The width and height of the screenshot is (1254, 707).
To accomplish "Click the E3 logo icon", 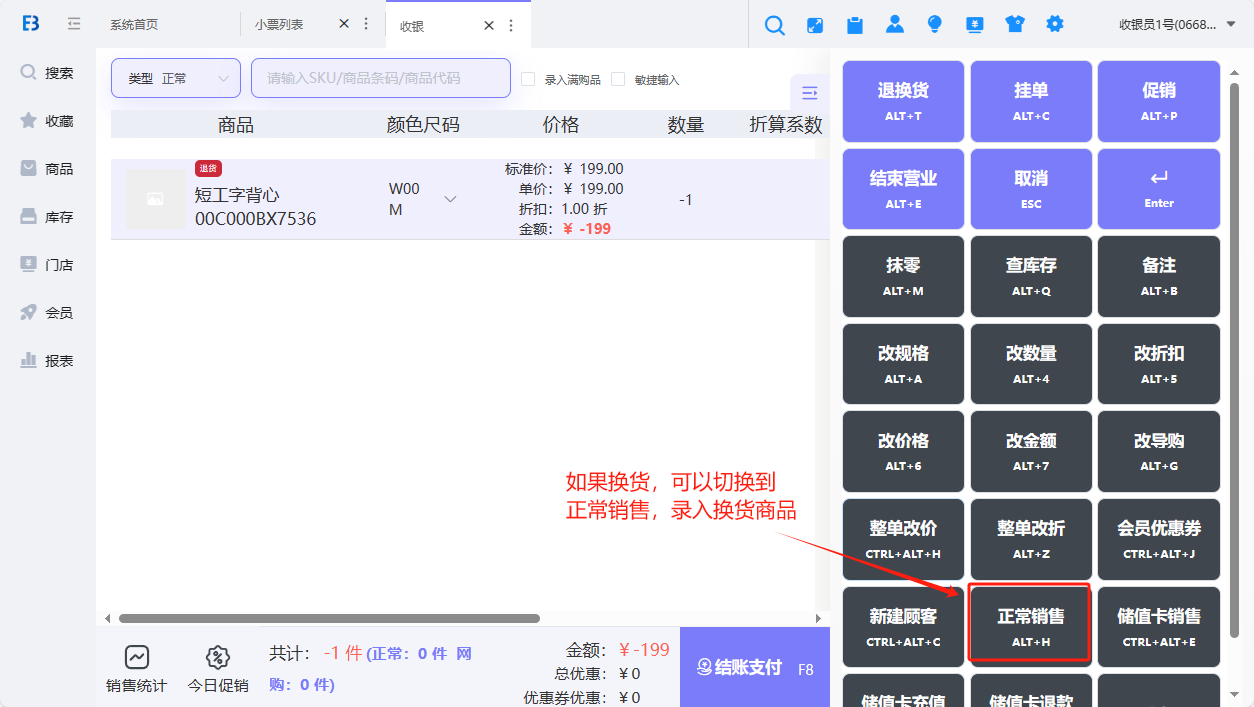I will point(31,24).
